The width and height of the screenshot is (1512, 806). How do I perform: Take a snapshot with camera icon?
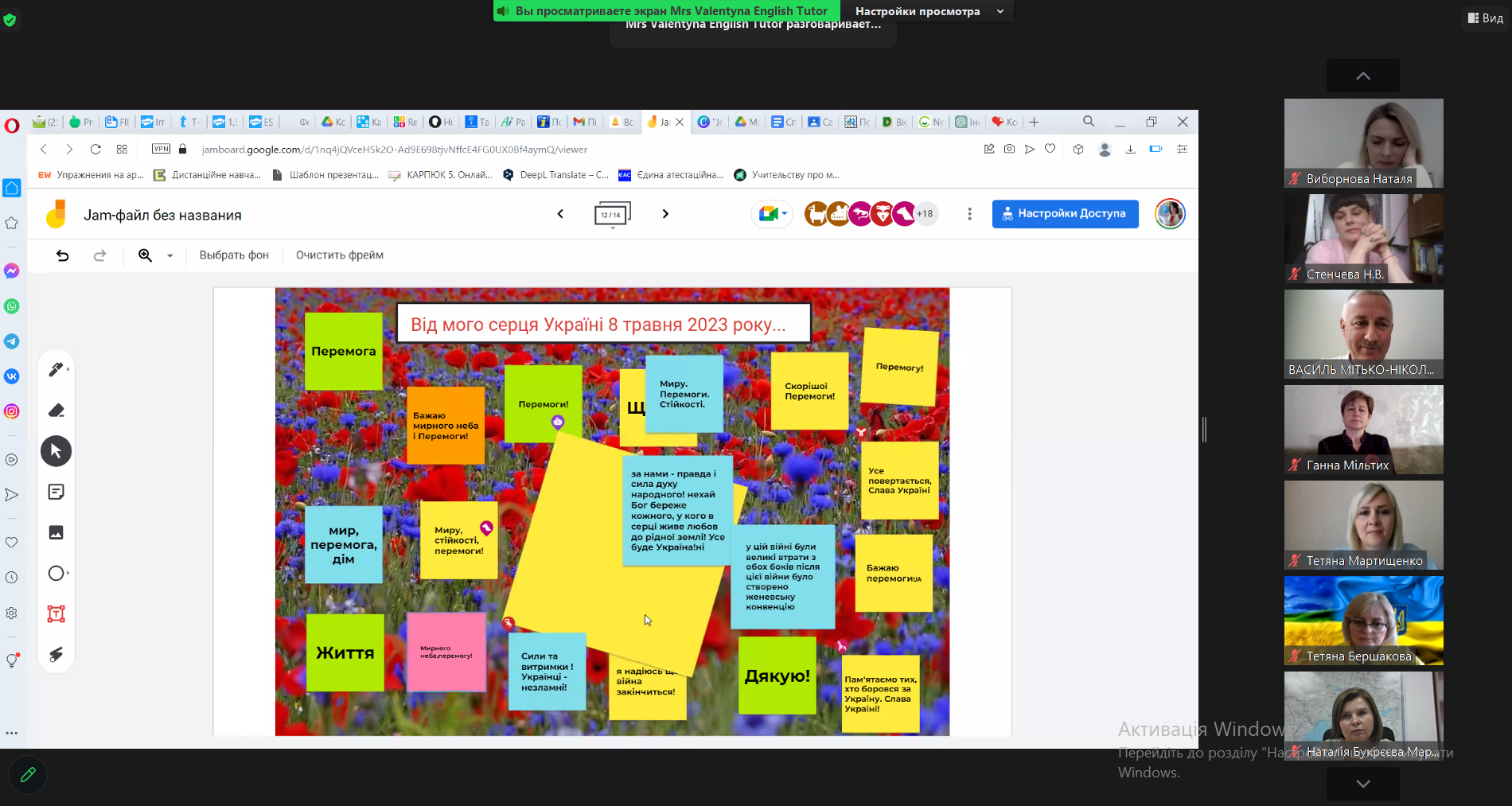coord(1009,149)
